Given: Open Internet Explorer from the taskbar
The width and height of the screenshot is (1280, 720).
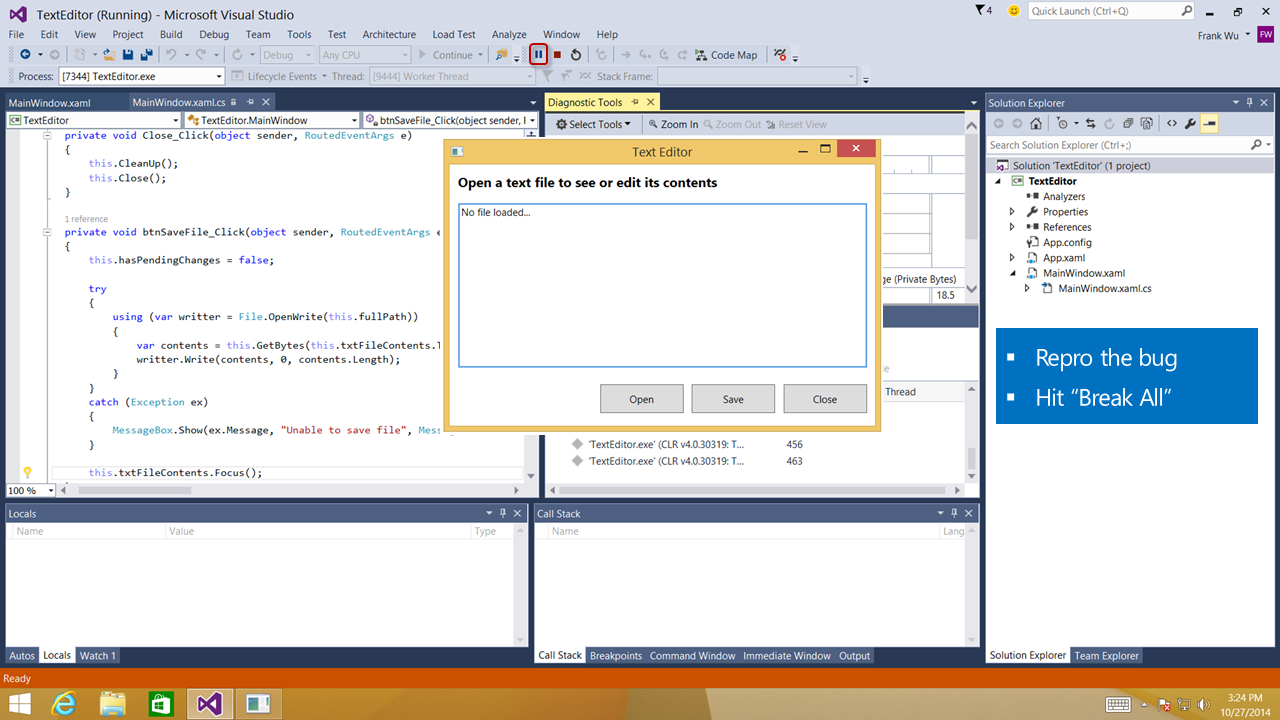Looking at the screenshot, I should [65, 703].
